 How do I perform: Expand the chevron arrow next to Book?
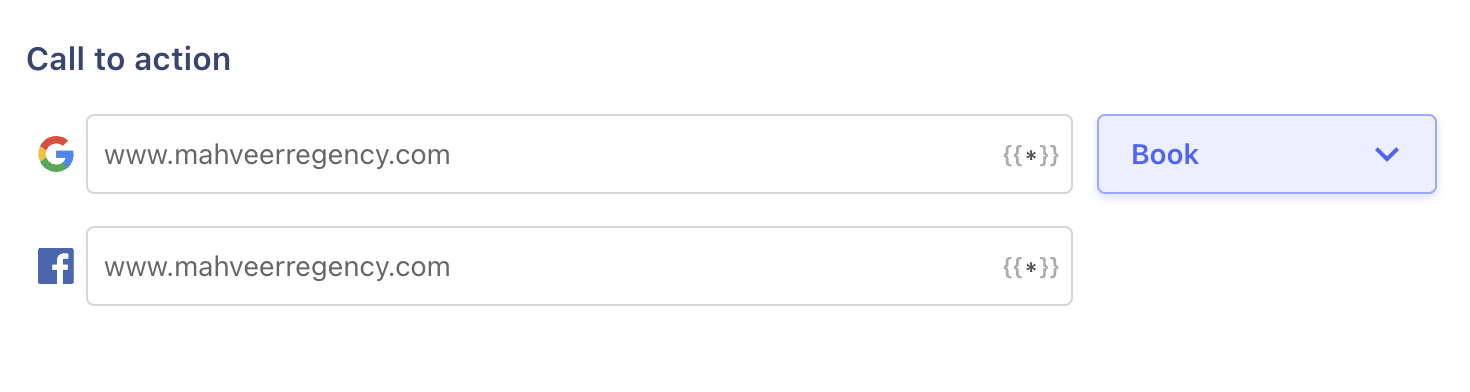pyautogui.click(x=1386, y=154)
